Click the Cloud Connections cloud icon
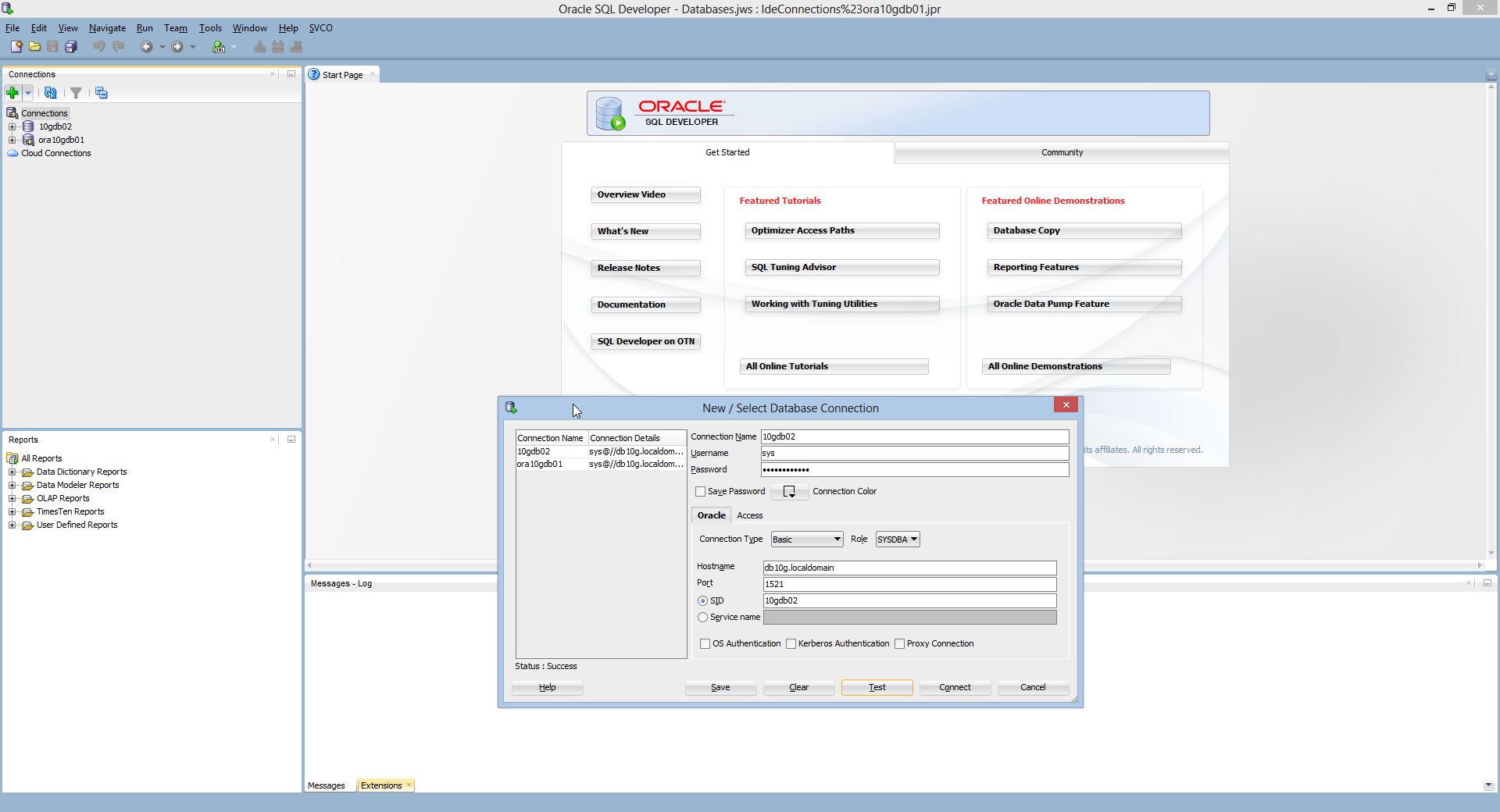This screenshot has height=812, width=1500. [12, 153]
